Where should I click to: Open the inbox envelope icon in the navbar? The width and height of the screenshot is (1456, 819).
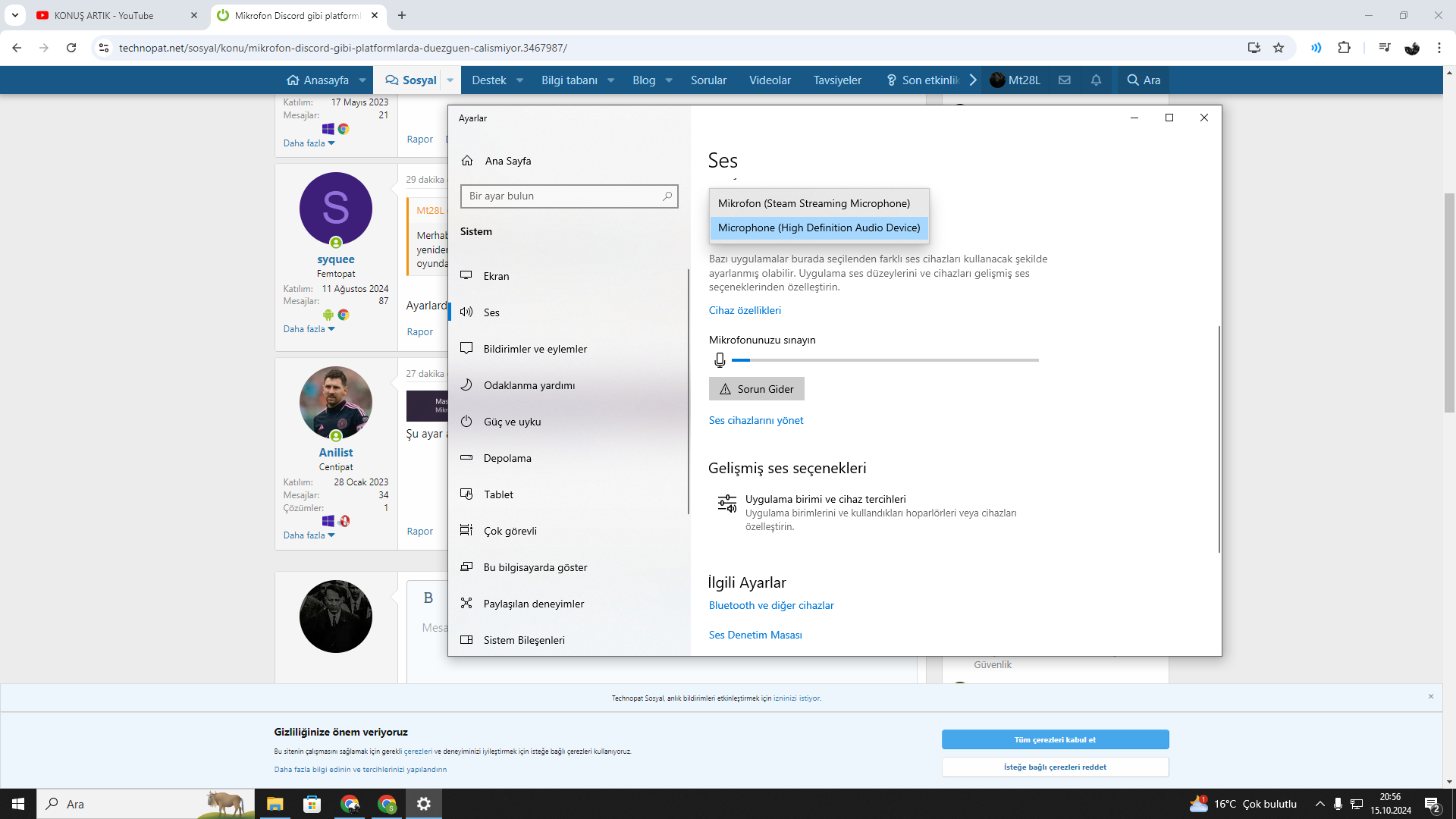point(1065,80)
